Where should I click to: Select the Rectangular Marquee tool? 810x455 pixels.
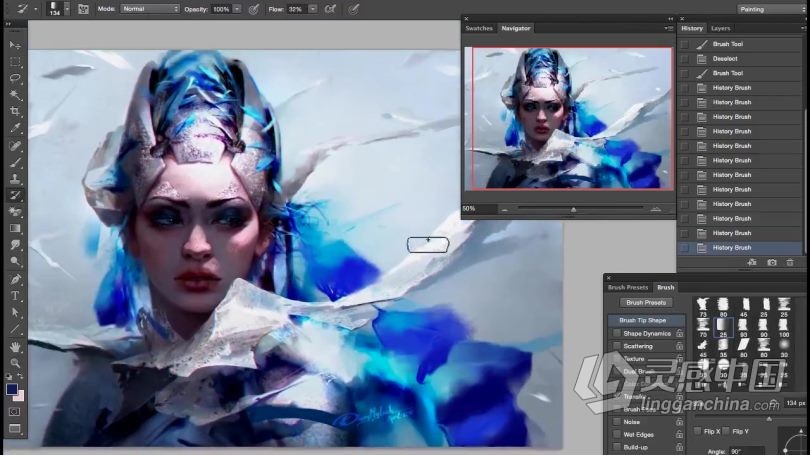(15, 62)
